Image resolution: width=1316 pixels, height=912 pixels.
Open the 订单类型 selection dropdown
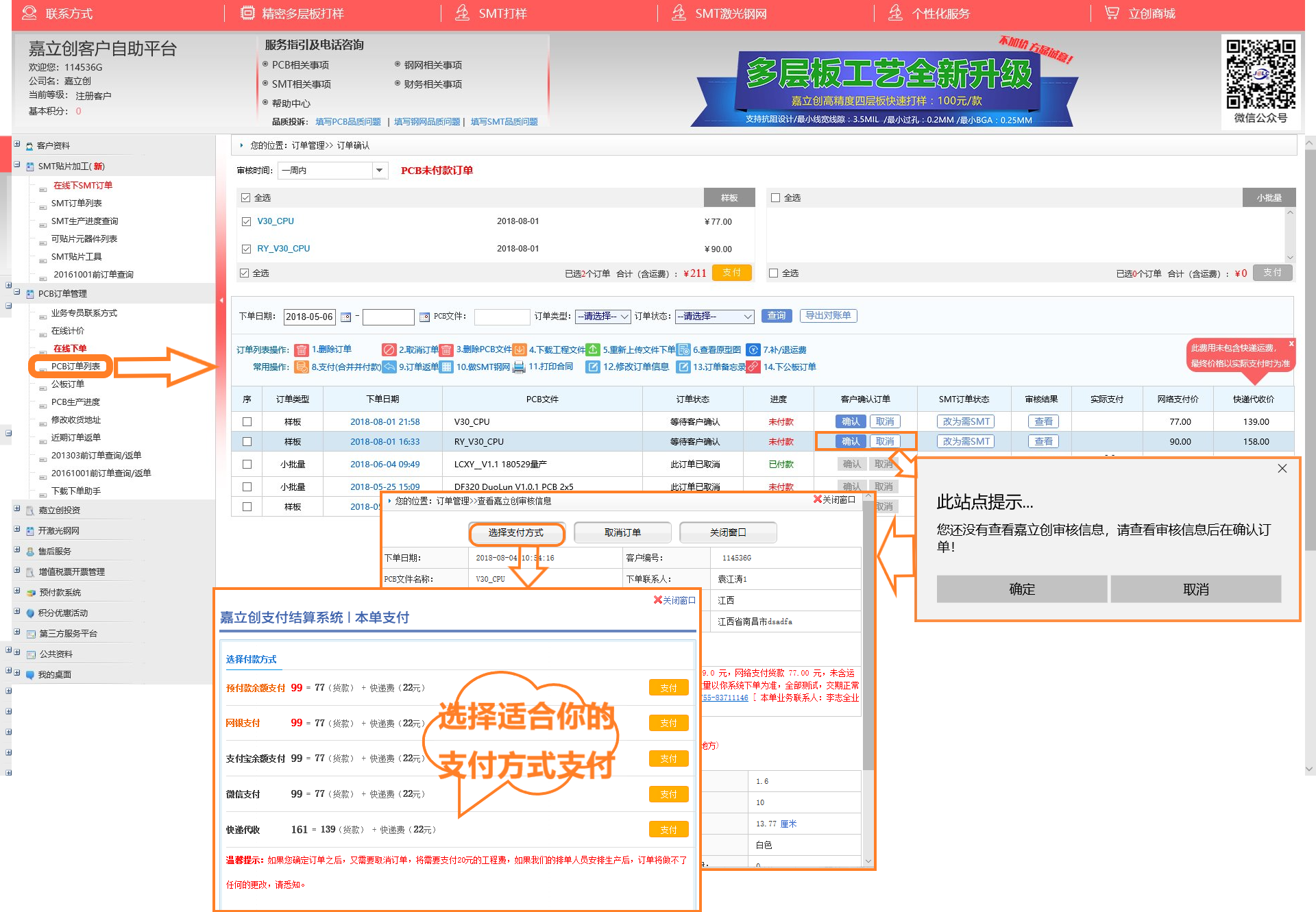[x=602, y=317]
